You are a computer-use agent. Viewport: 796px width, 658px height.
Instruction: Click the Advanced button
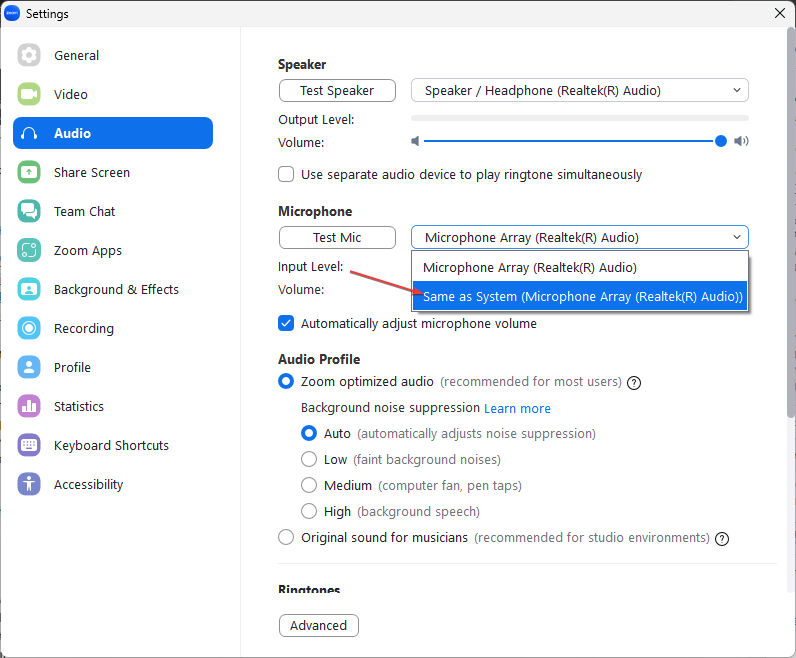(318, 625)
